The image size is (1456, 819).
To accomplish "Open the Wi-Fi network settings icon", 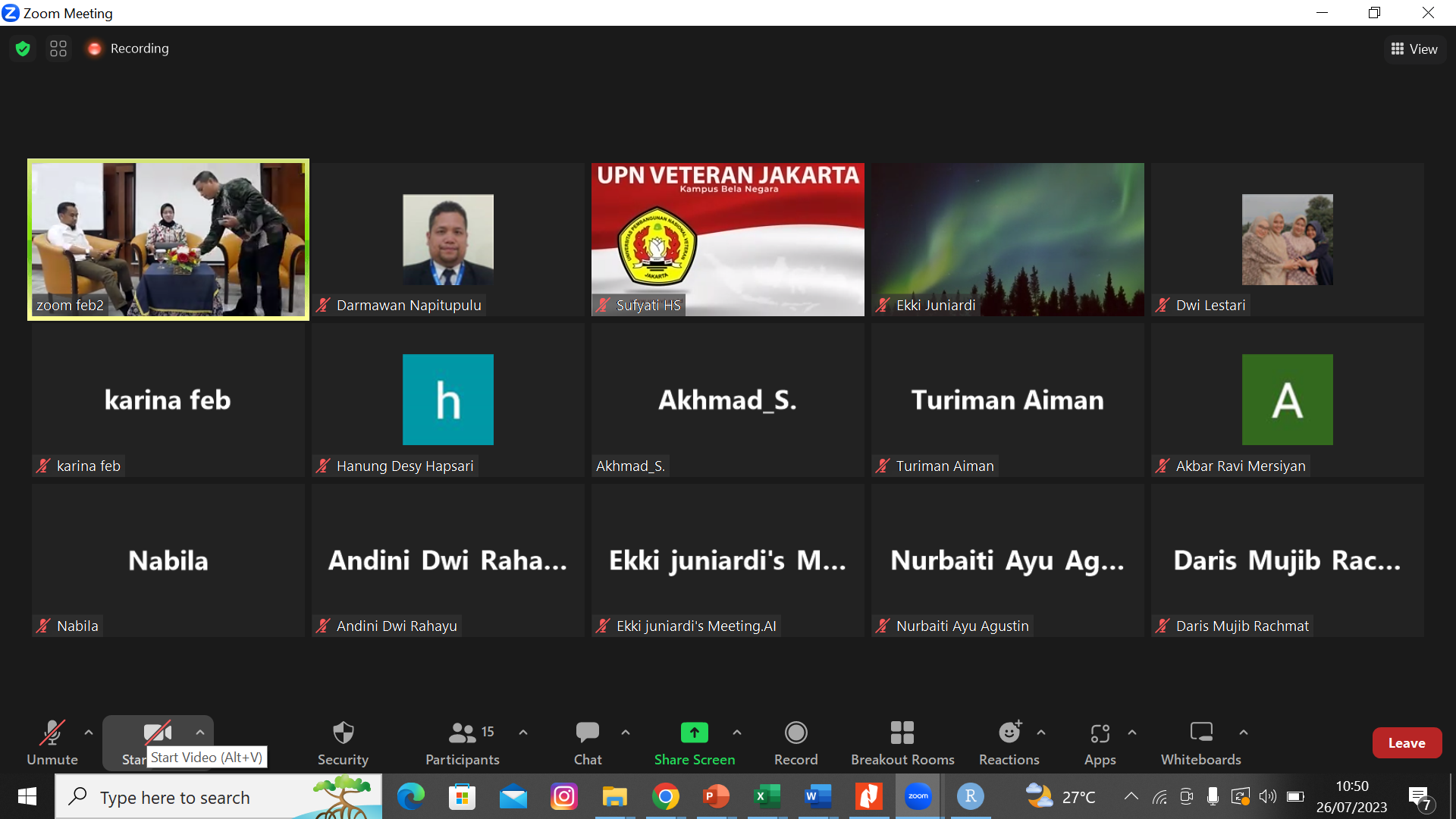I will pyautogui.click(x=1159, y=796).
